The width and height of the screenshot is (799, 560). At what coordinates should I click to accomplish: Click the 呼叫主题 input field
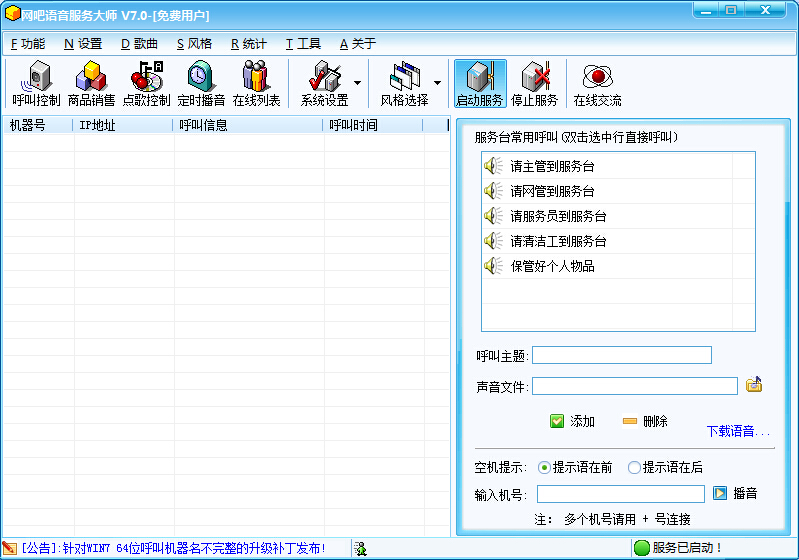click(621, 355)
